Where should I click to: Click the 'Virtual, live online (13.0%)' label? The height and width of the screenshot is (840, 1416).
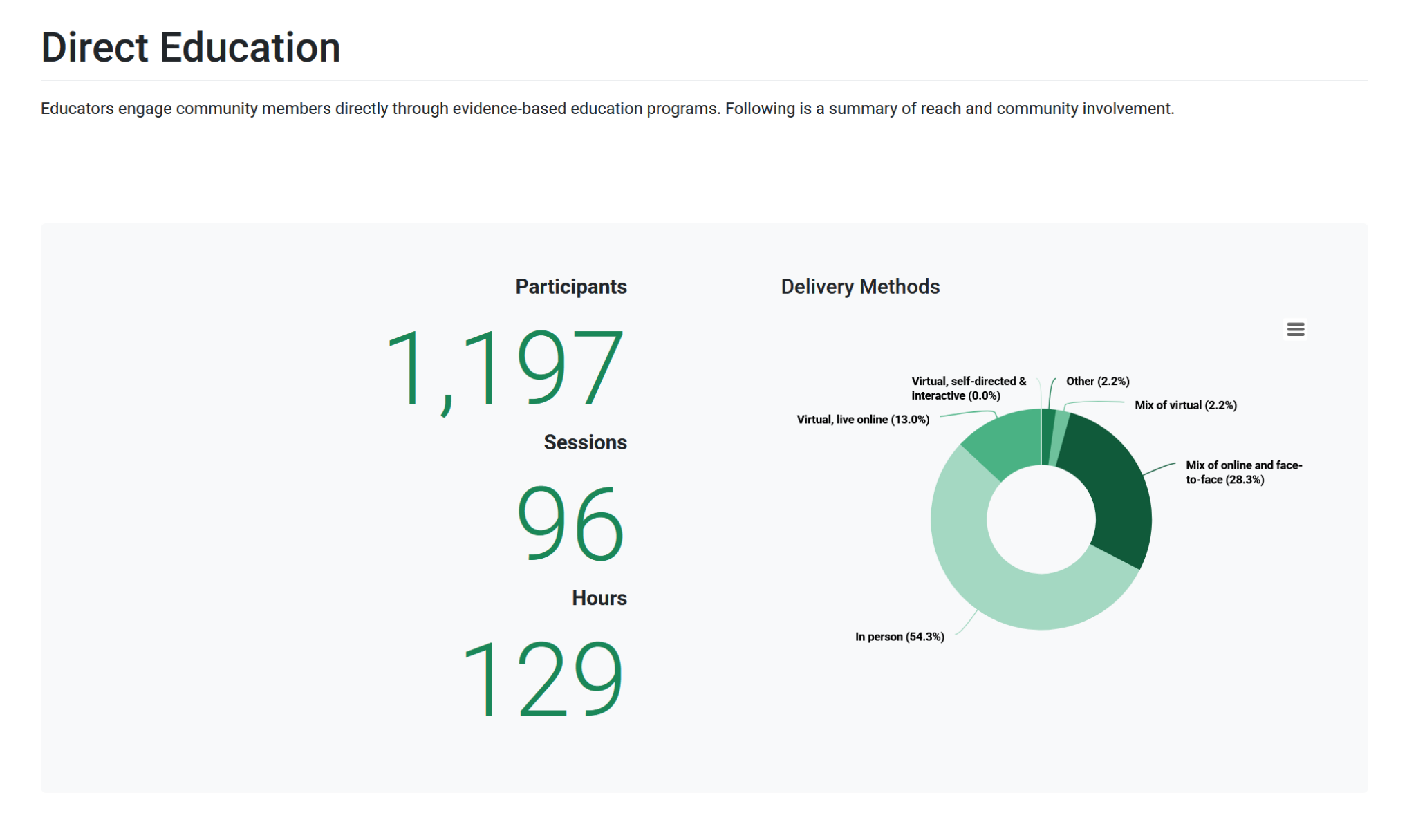[x=863, y=420]
